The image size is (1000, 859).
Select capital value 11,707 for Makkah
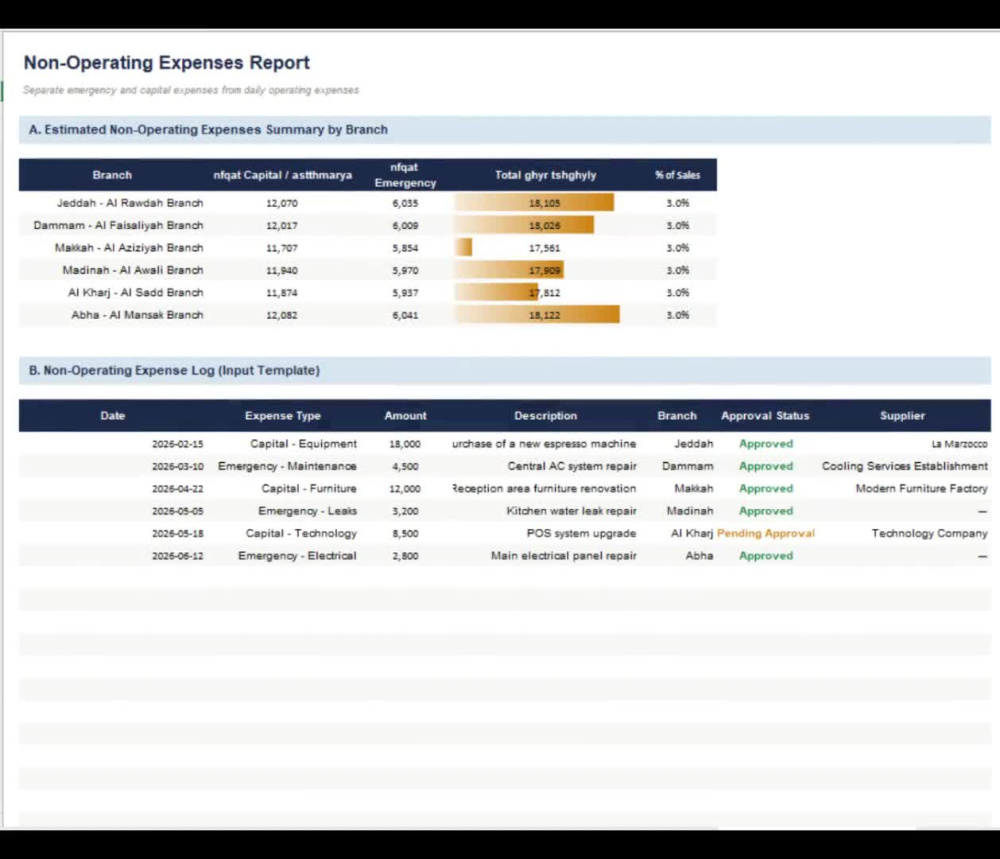pyautogui.click(x=282, y=248)
